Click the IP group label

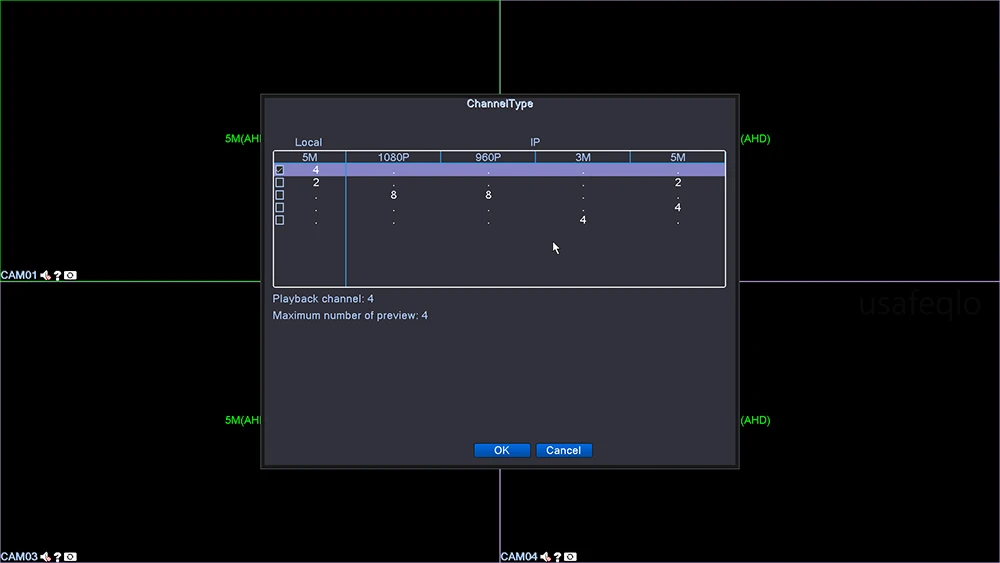coord(535,142)
